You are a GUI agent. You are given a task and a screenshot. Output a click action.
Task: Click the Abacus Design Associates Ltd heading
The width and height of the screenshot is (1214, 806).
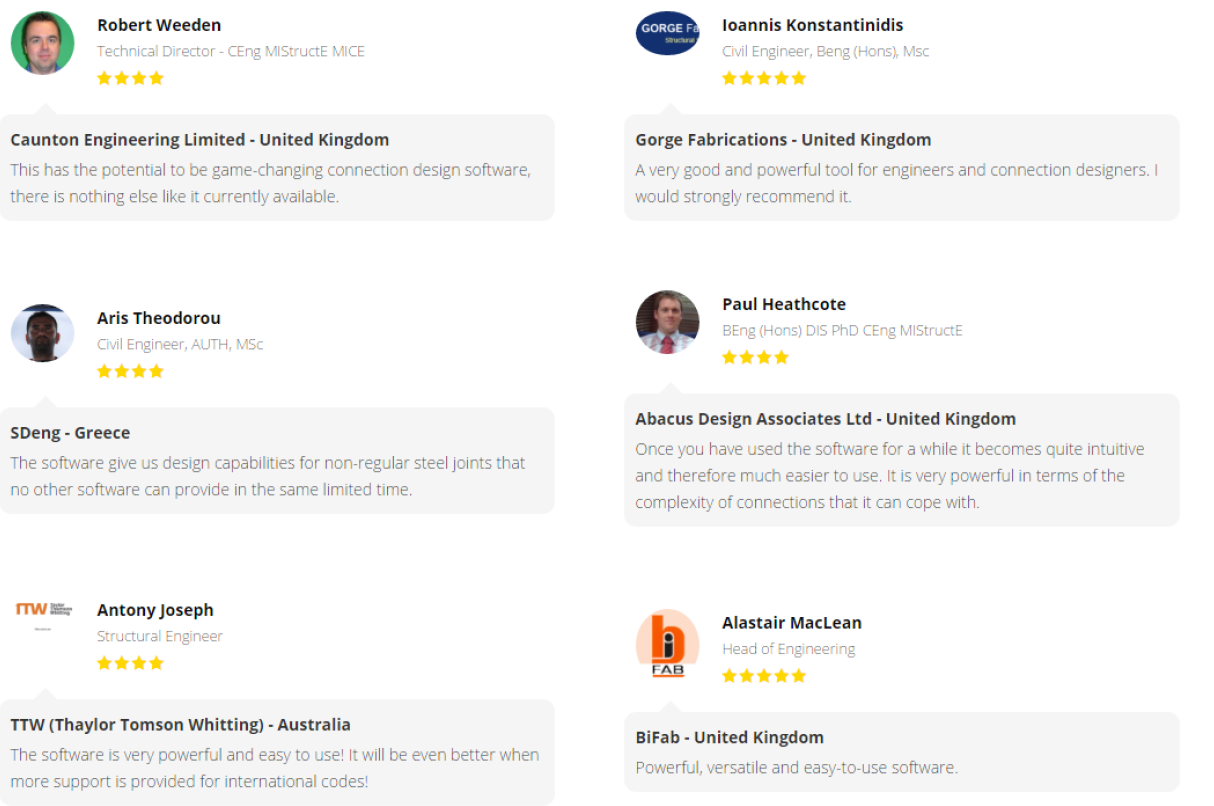pos(825,419)
